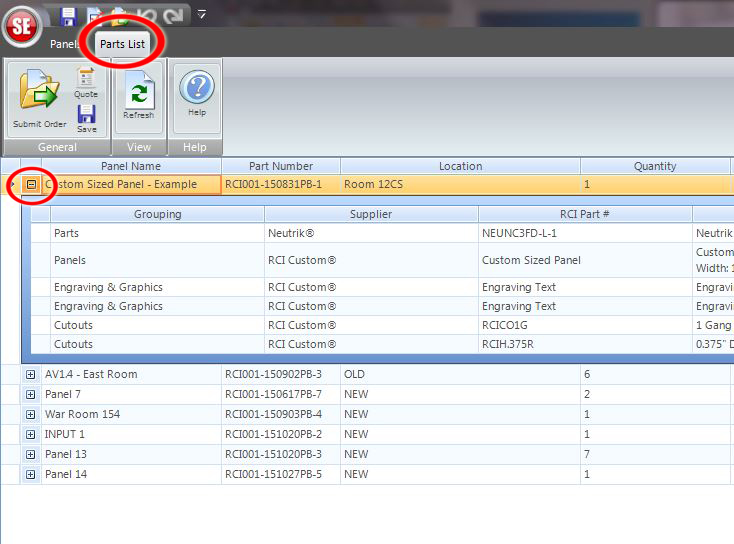The image size is (734, 544).
Task: Switch to the Parts List tab
Action: click(x=122, y=44)
